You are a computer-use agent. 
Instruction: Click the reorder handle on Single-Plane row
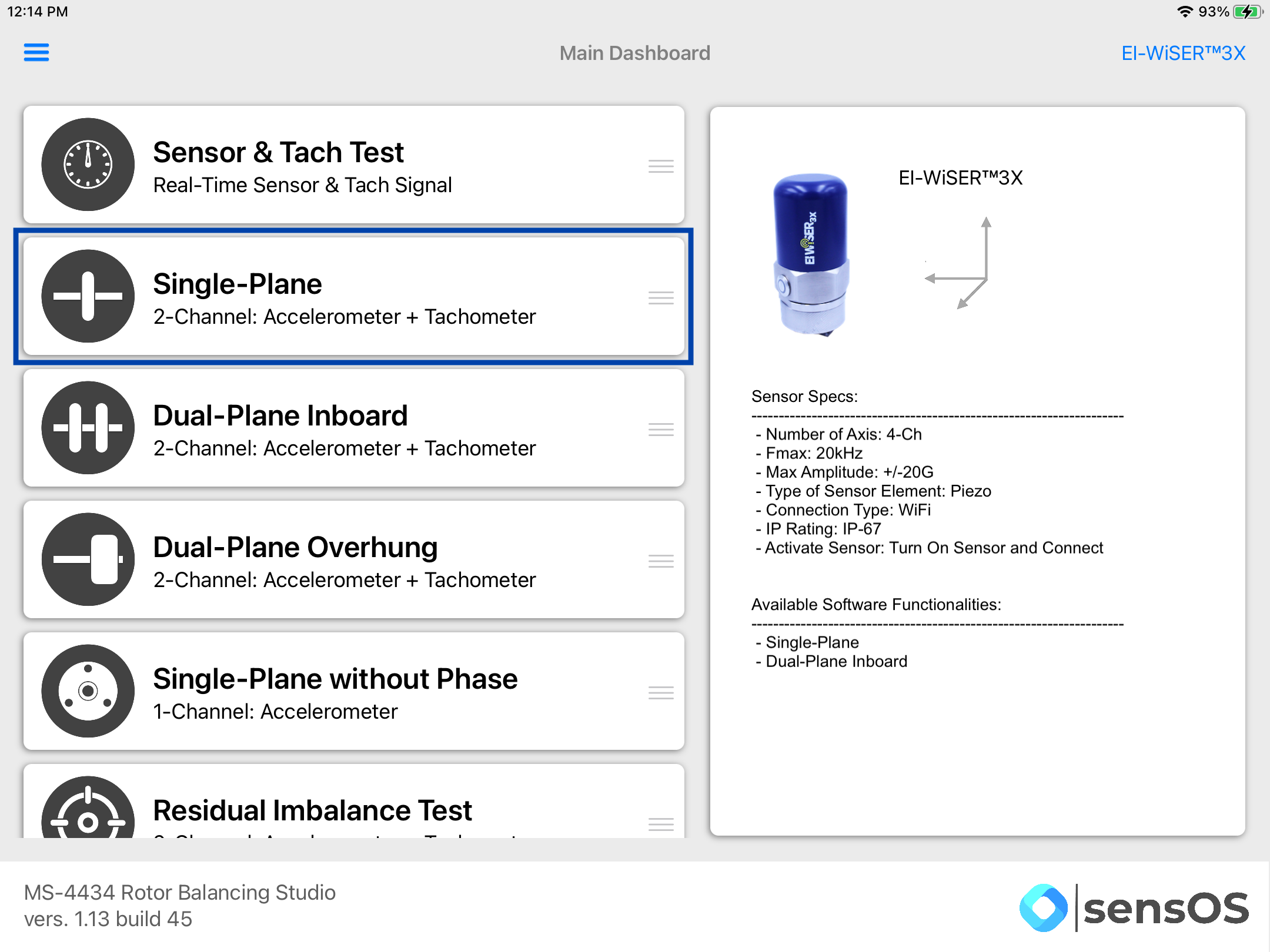pyautogui.click(x=661, y=298)
